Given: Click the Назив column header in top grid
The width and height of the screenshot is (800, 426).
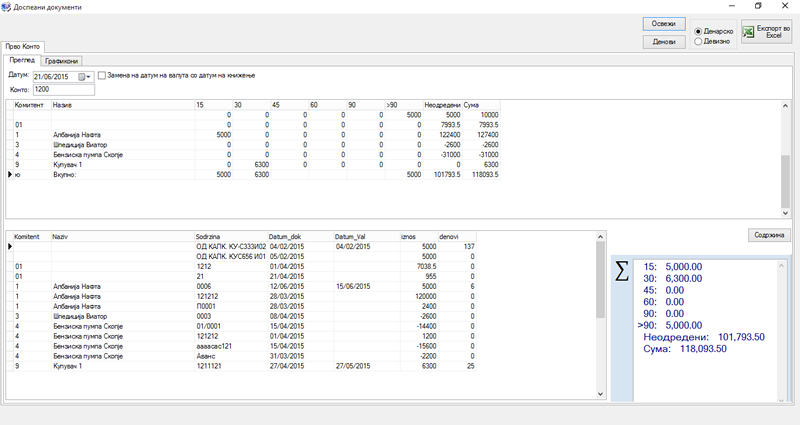Looking at the screenshot, I should (122, 105).
